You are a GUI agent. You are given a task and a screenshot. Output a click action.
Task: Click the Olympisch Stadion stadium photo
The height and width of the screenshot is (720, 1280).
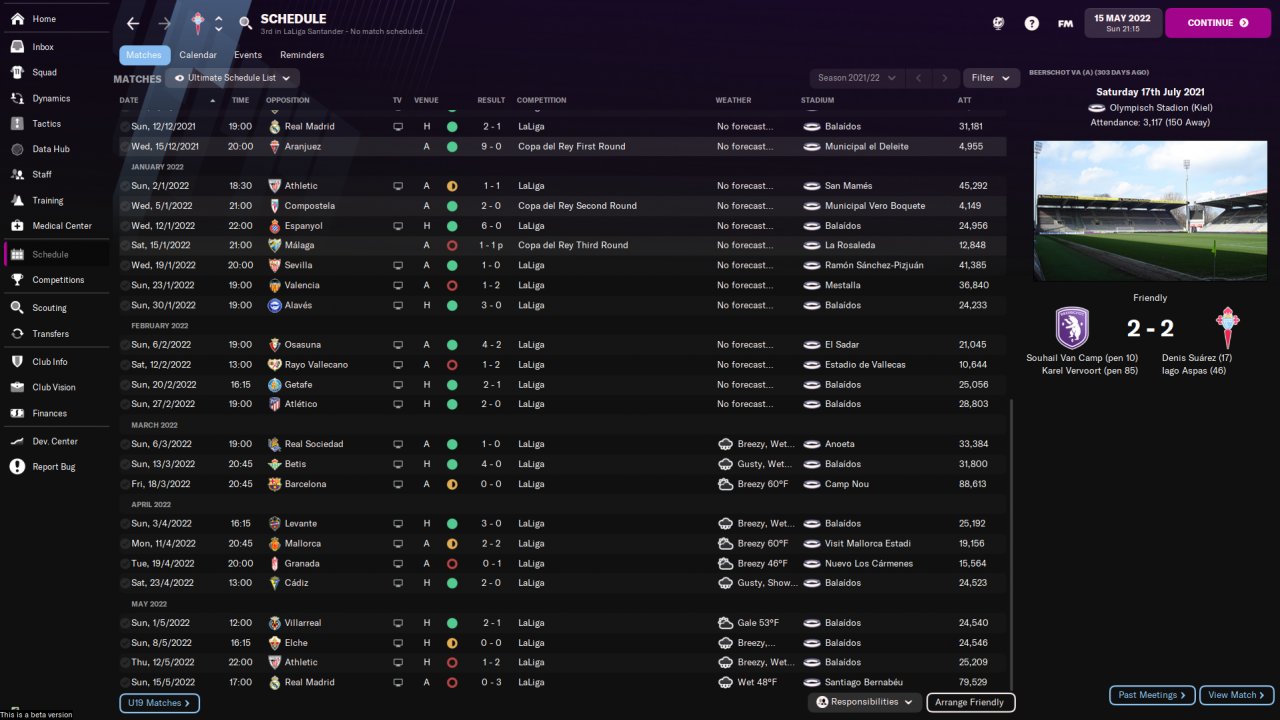tap(1149, 211)
